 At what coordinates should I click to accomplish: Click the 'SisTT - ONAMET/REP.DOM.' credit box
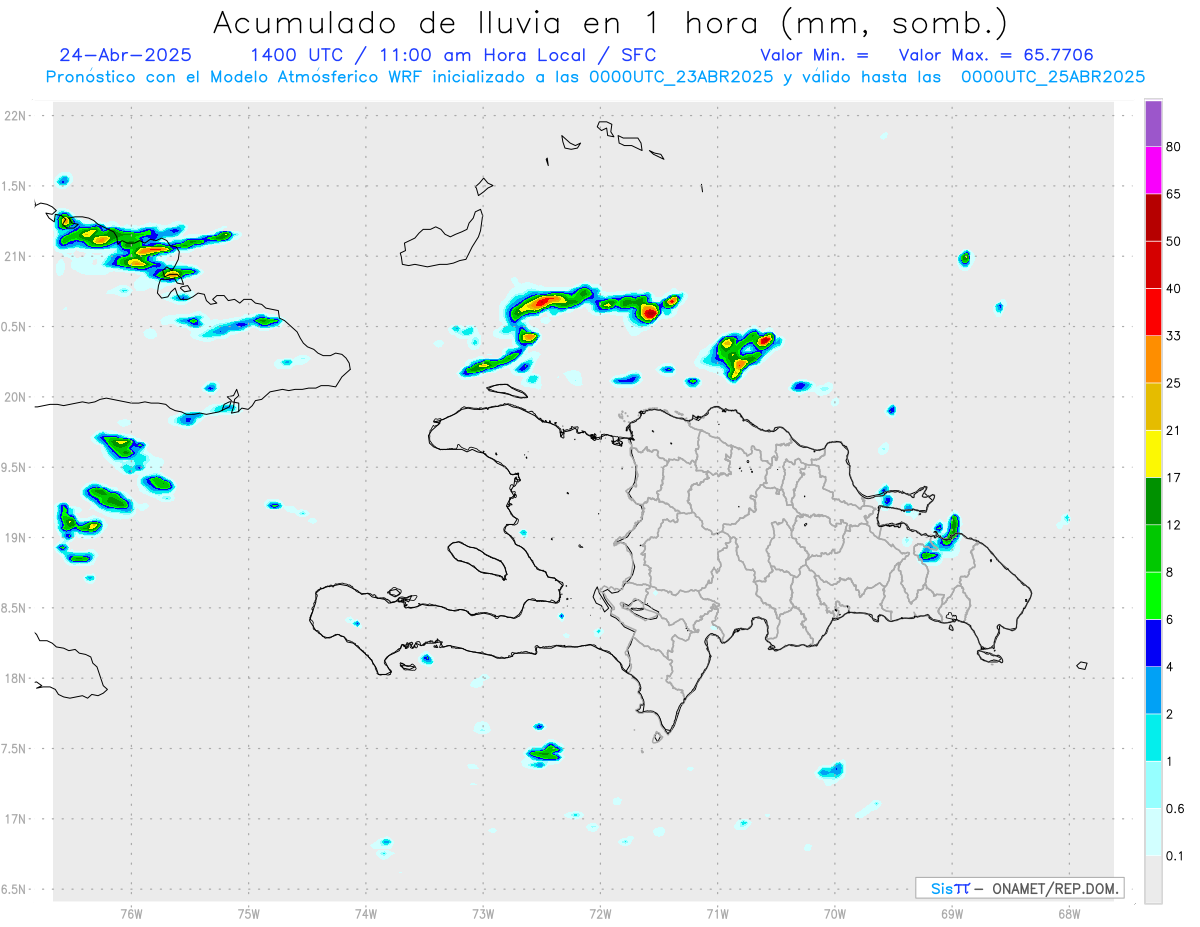tap(1019, 888)
